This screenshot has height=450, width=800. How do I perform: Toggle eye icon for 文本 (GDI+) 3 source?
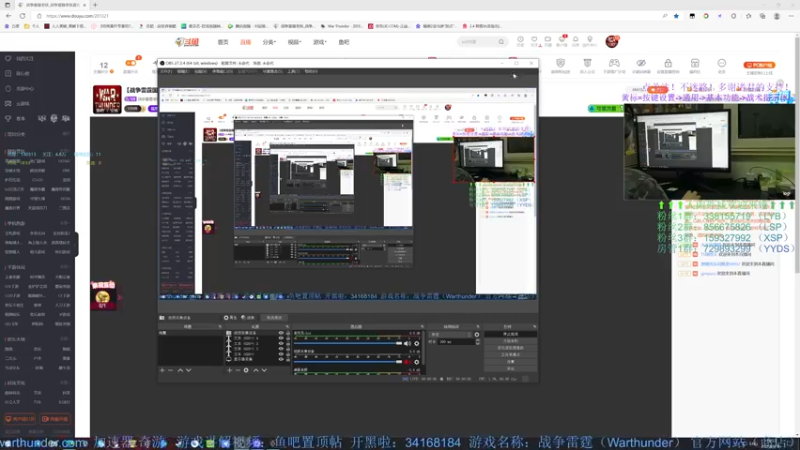(x=281, y=343)
